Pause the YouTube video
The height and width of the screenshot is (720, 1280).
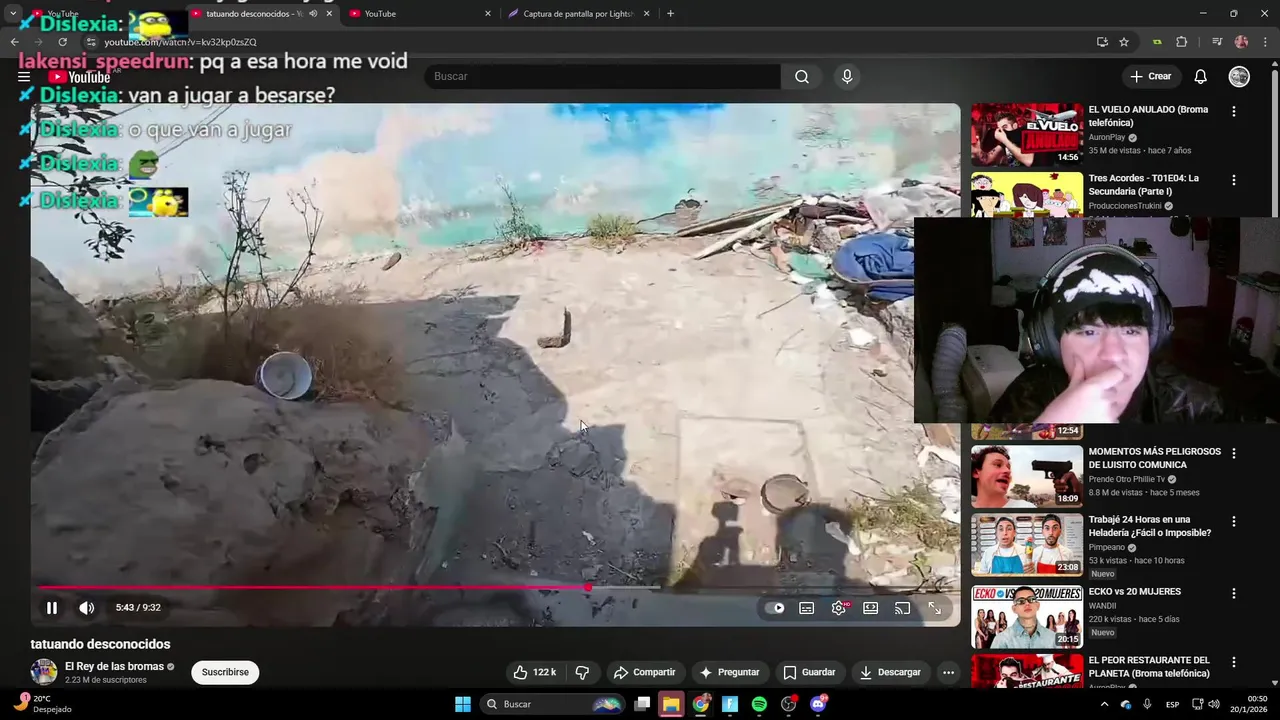tap(52, 607)
